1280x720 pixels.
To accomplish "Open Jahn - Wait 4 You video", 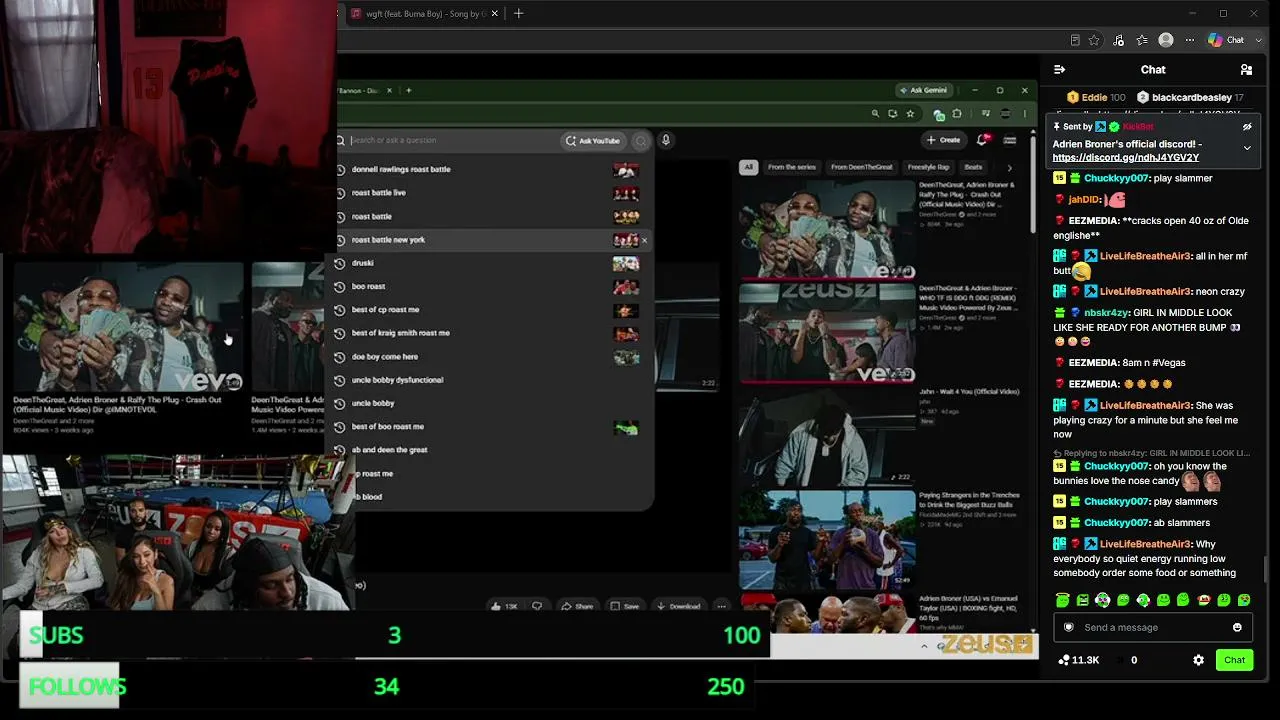I will (x=827, y=436).
